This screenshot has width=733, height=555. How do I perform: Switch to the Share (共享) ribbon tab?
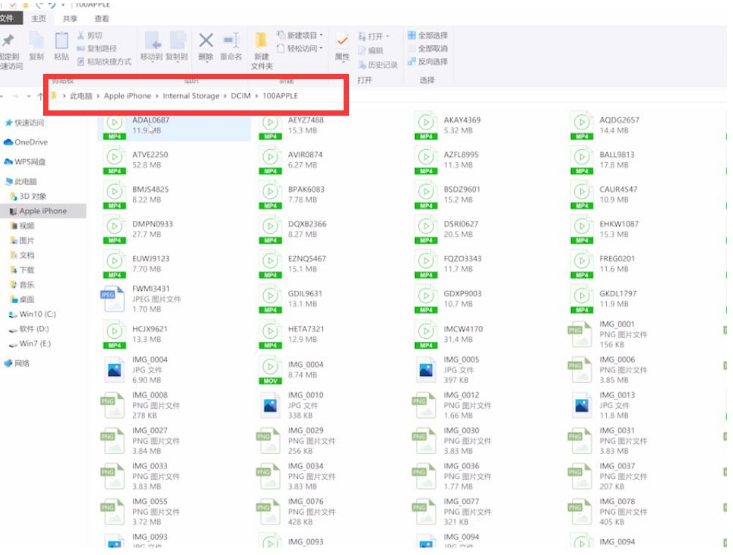tap(70, 18)
